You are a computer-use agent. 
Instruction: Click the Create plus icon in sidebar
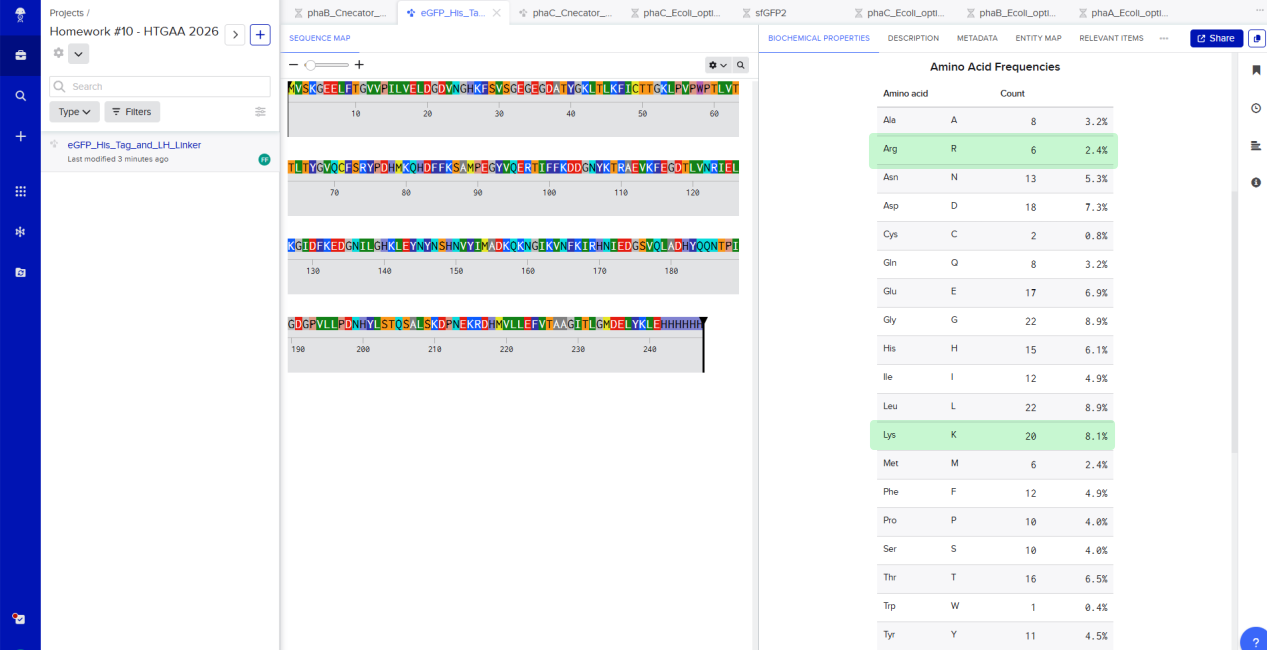(x=20, y=136)
